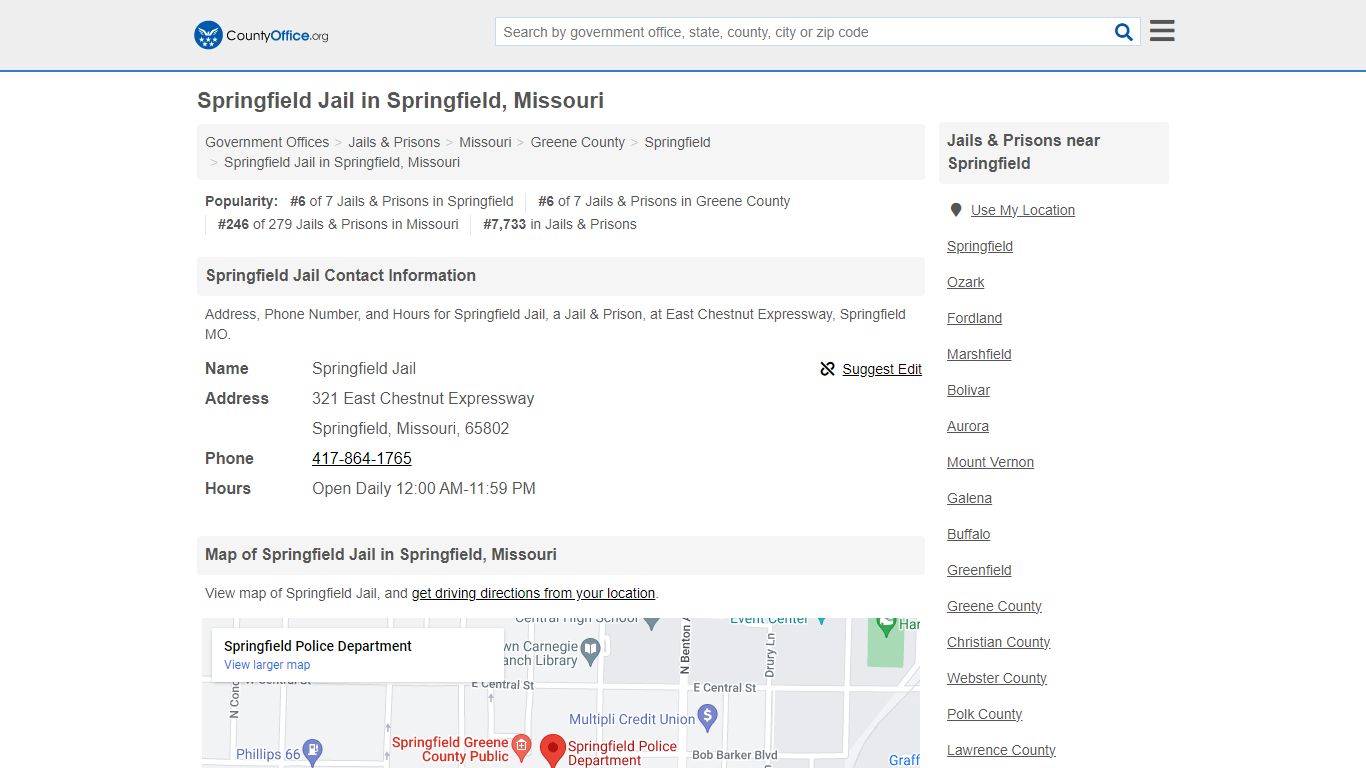Click #6 of 7 Jails & Prisons in Springfield
Viewport: 1366px width, 768px height.
click(402, 201)
